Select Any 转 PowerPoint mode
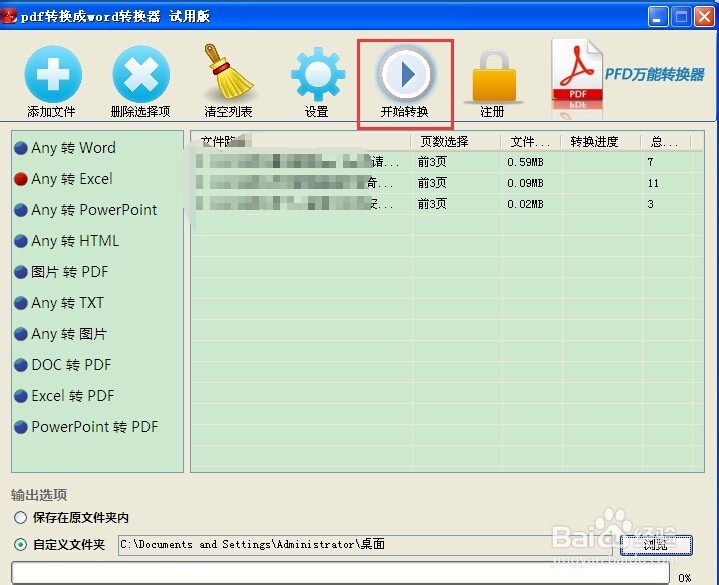The height and width of the screenshot is (585, 719). 86,210
